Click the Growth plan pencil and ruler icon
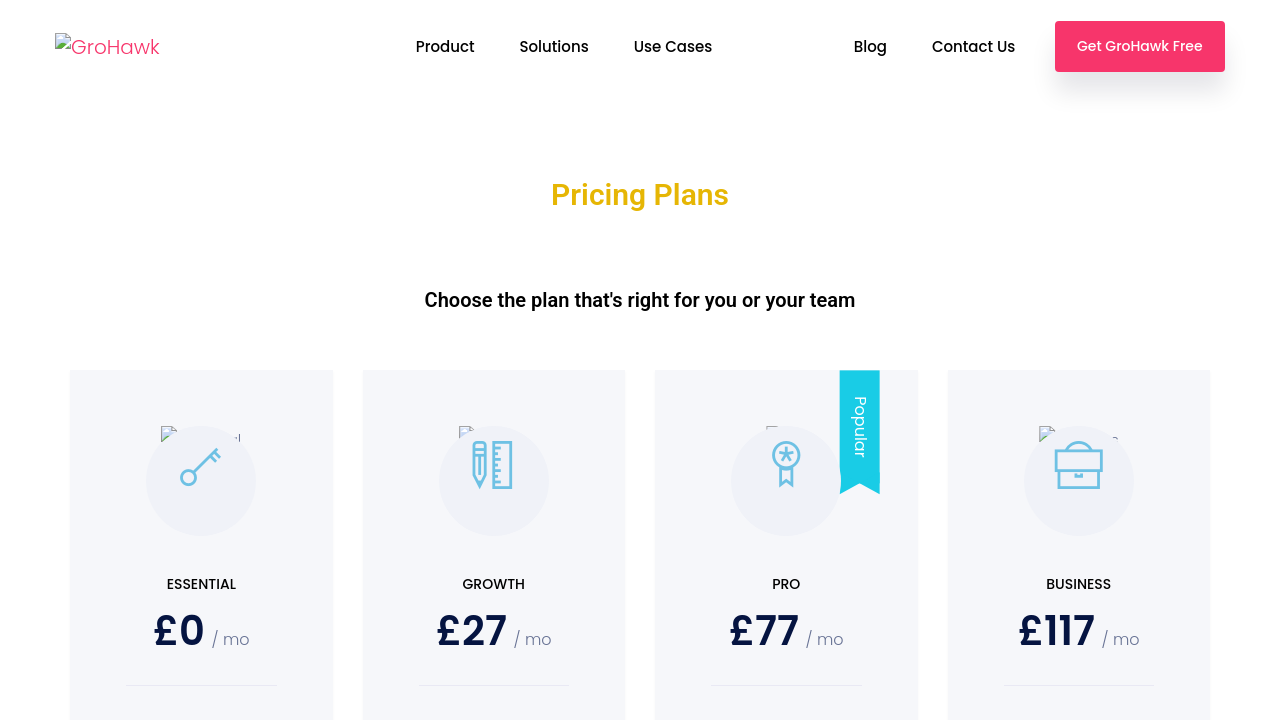The width and height of the screenshot is (1280, 720). (x=493, y=465)
